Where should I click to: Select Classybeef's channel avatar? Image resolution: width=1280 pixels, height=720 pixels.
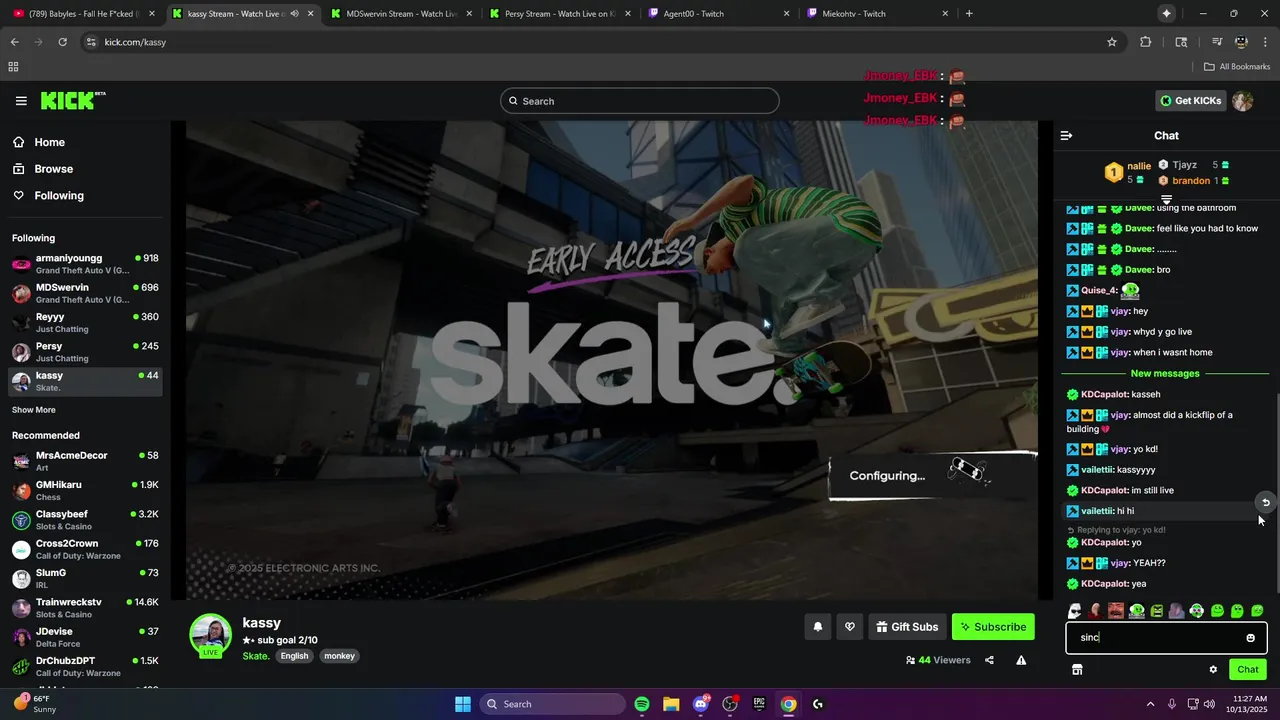click(x=21, y=520)
